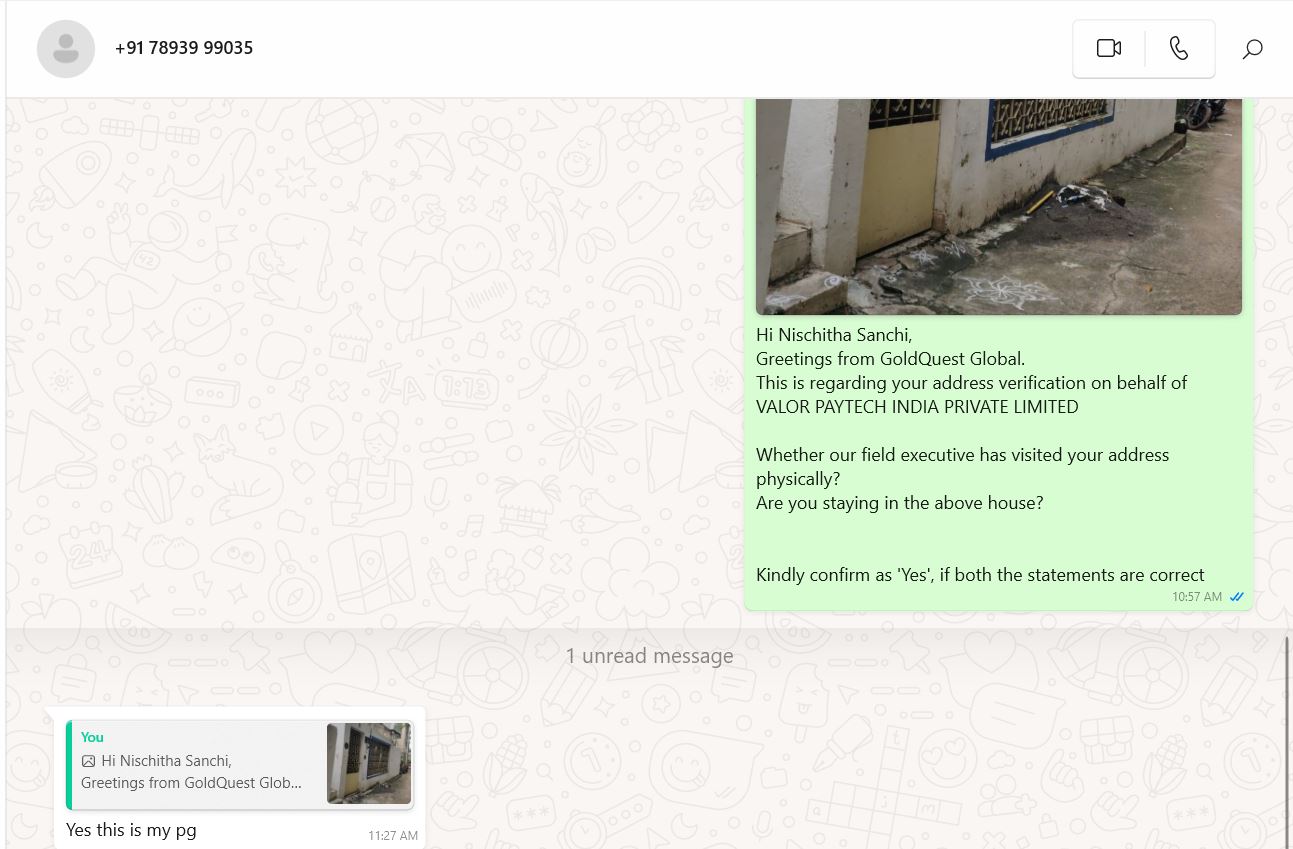Click the image icon in quoted reply
This screenshot has height=849, width=1293.
tap(88, 761)
